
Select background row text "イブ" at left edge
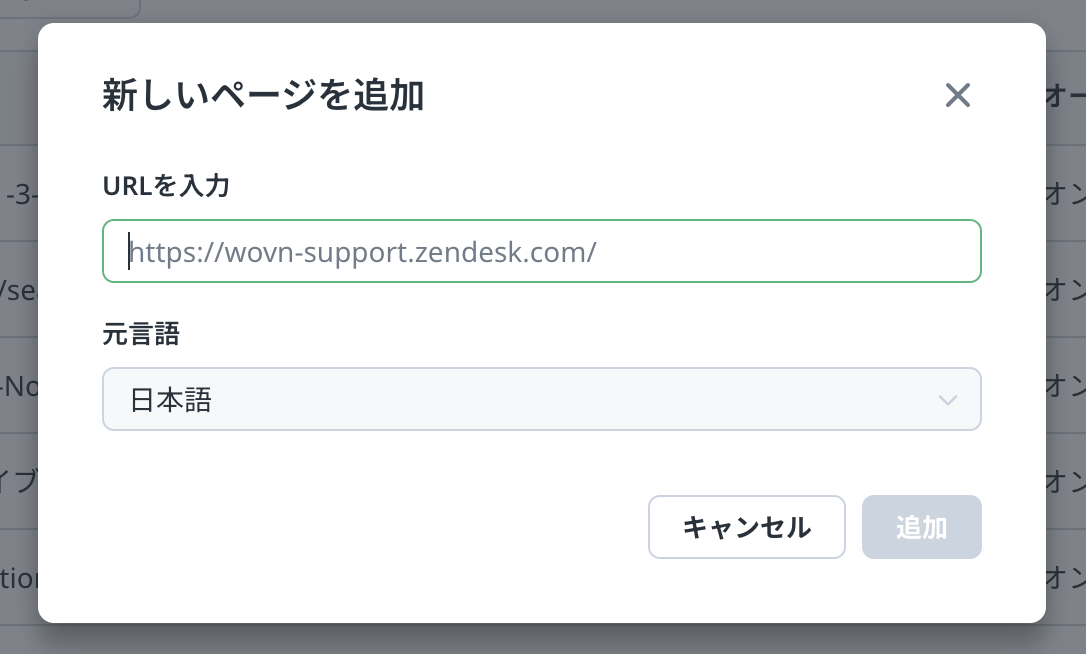(18, 481)
